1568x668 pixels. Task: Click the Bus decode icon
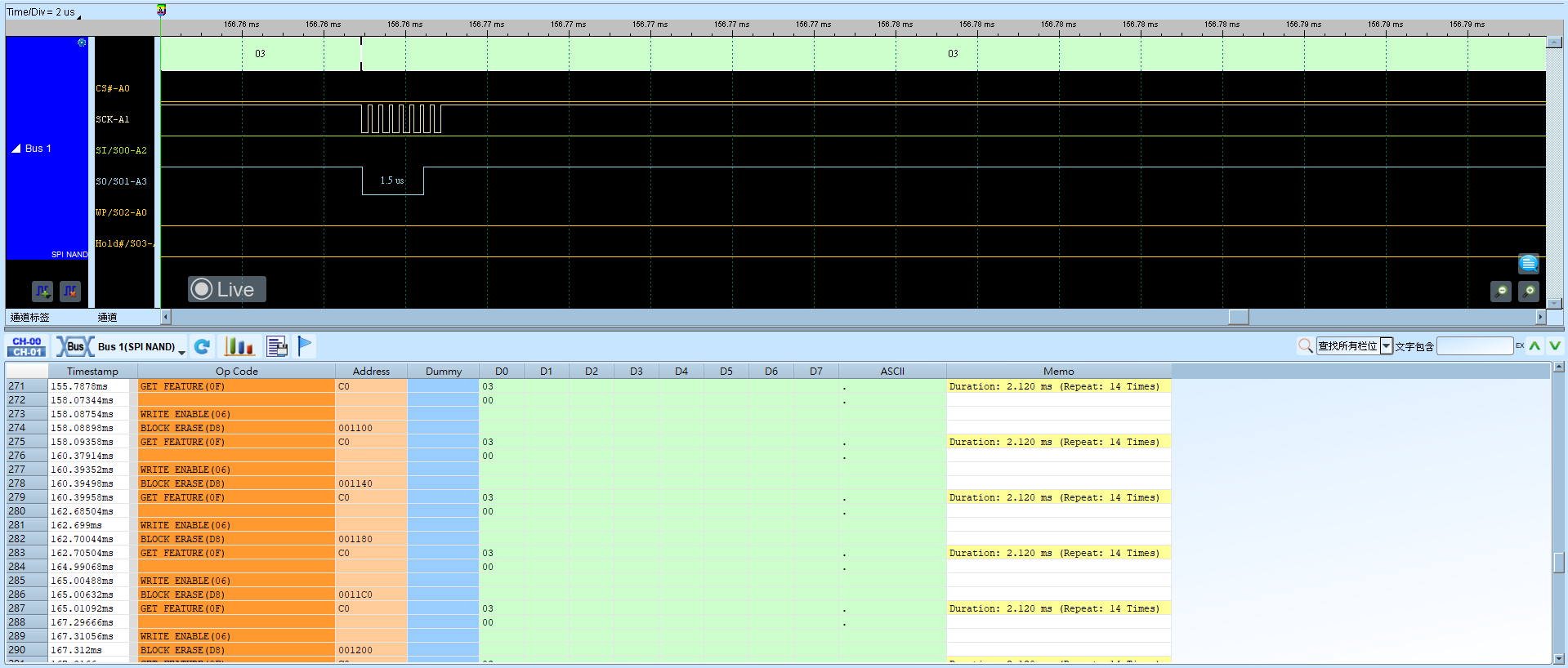[75, 346]
